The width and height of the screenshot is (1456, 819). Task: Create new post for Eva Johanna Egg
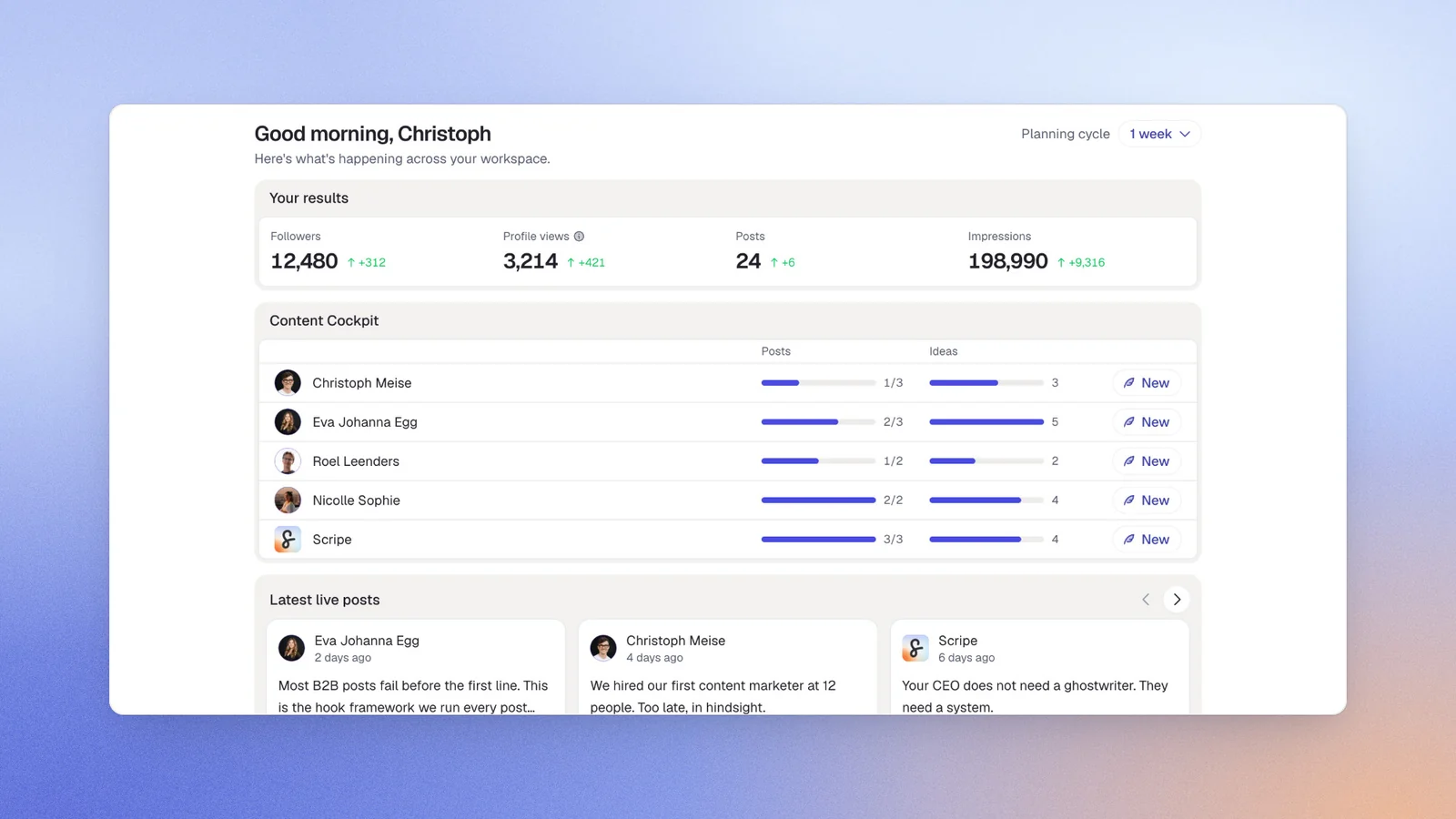click(1147, 422)
